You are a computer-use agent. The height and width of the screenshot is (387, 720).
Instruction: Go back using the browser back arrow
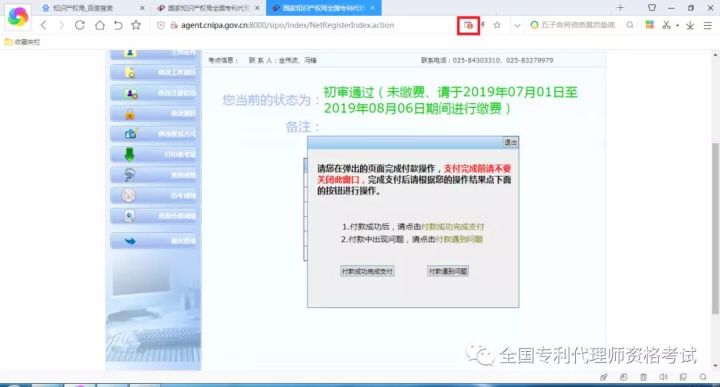[44, 25]
